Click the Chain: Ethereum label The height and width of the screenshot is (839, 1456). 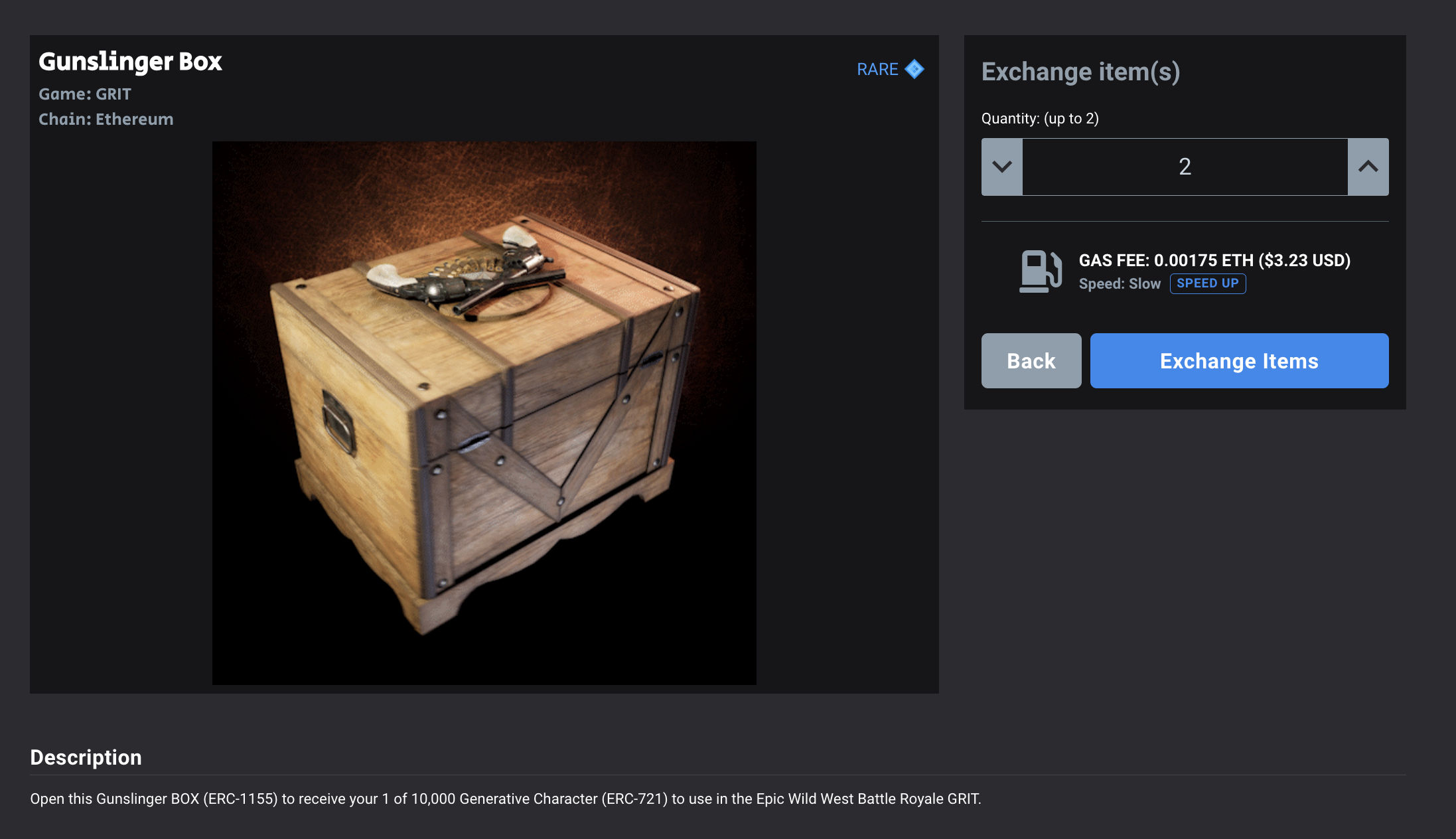(106, 119)
